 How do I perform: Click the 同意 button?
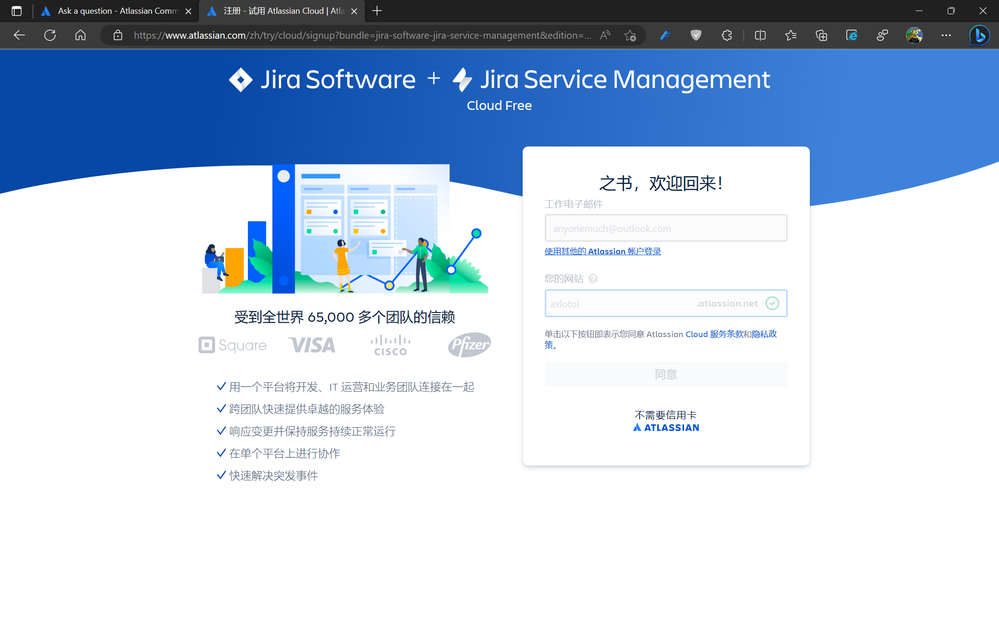click(x=665, y=373)
